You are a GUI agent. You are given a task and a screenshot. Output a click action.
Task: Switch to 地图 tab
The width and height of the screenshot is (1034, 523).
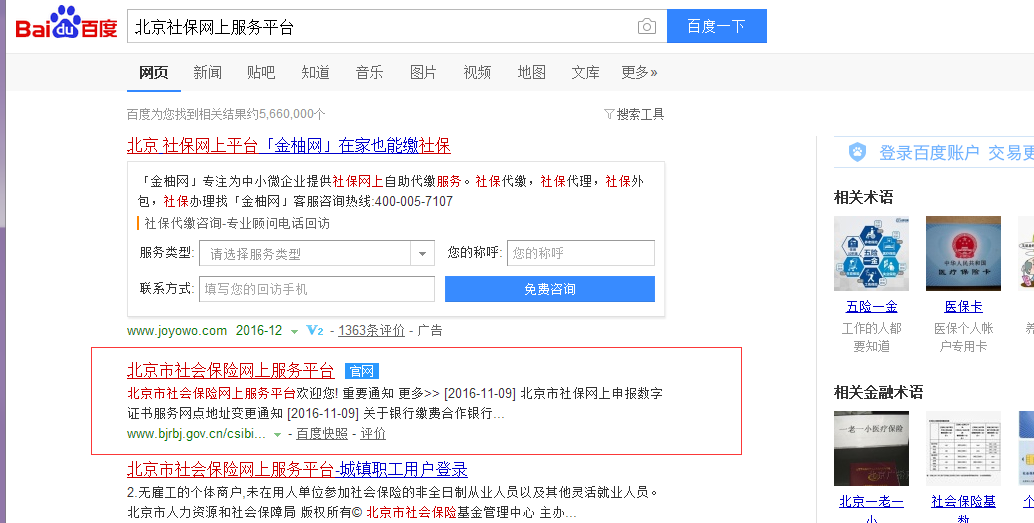pos(532,73)
